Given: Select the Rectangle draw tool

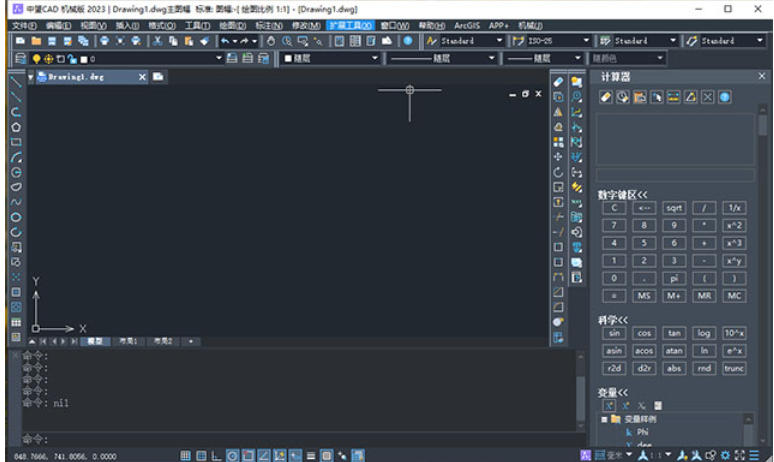Looking at the screenshot, I should point(16,142).
